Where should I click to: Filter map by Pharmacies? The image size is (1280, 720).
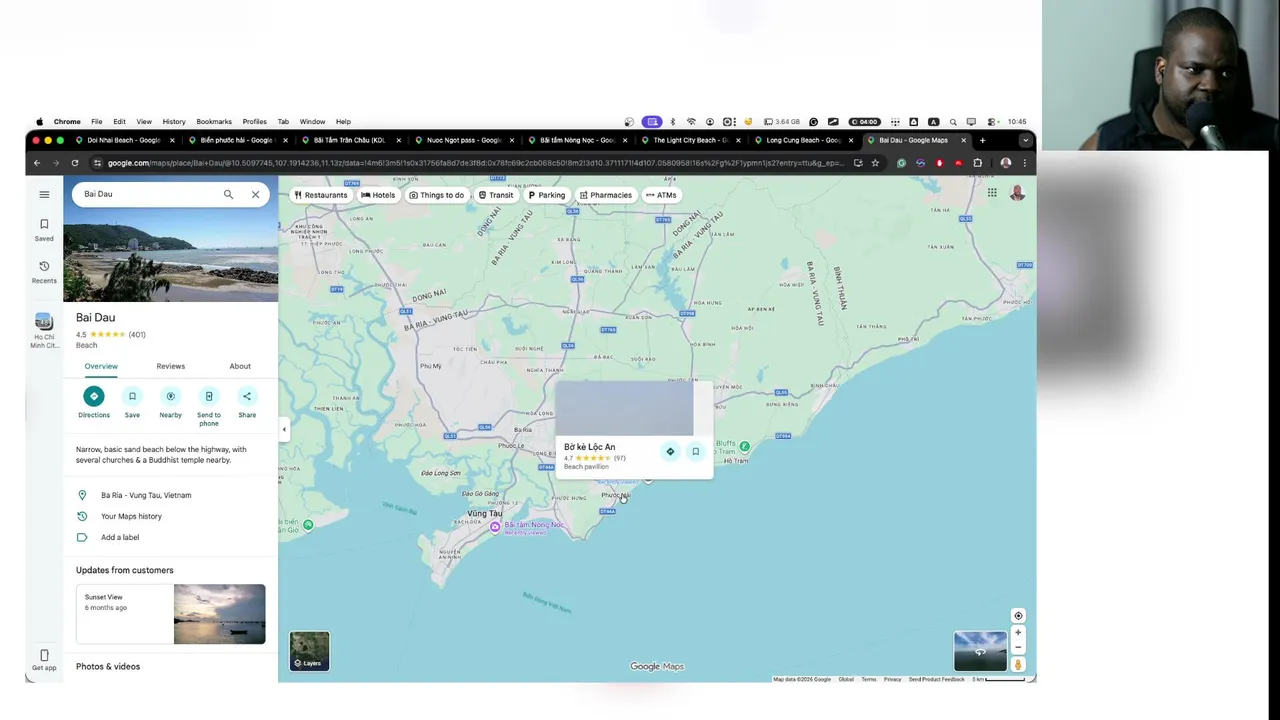[605, 195]
